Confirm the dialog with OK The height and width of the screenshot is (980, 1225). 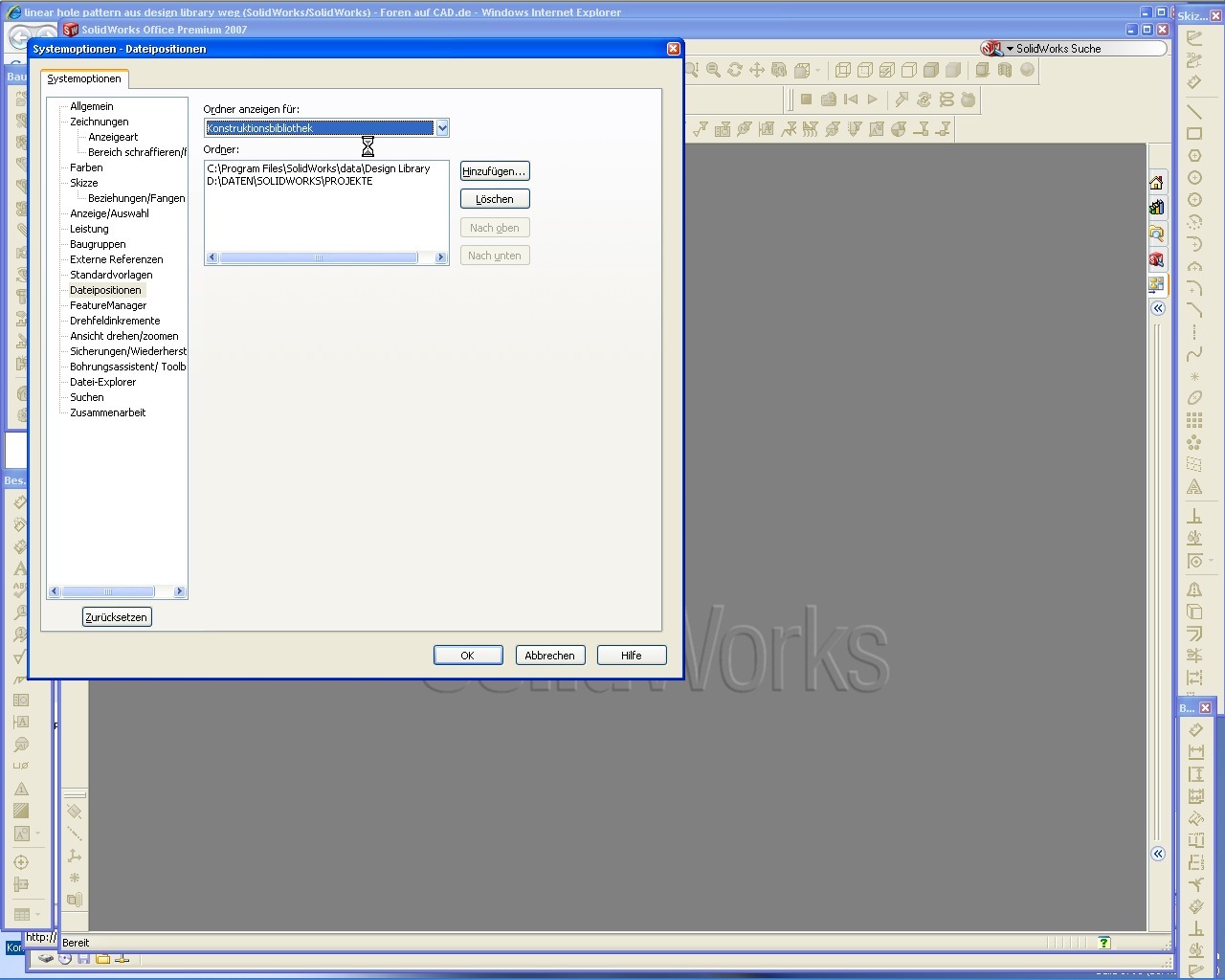pos(468,656)
